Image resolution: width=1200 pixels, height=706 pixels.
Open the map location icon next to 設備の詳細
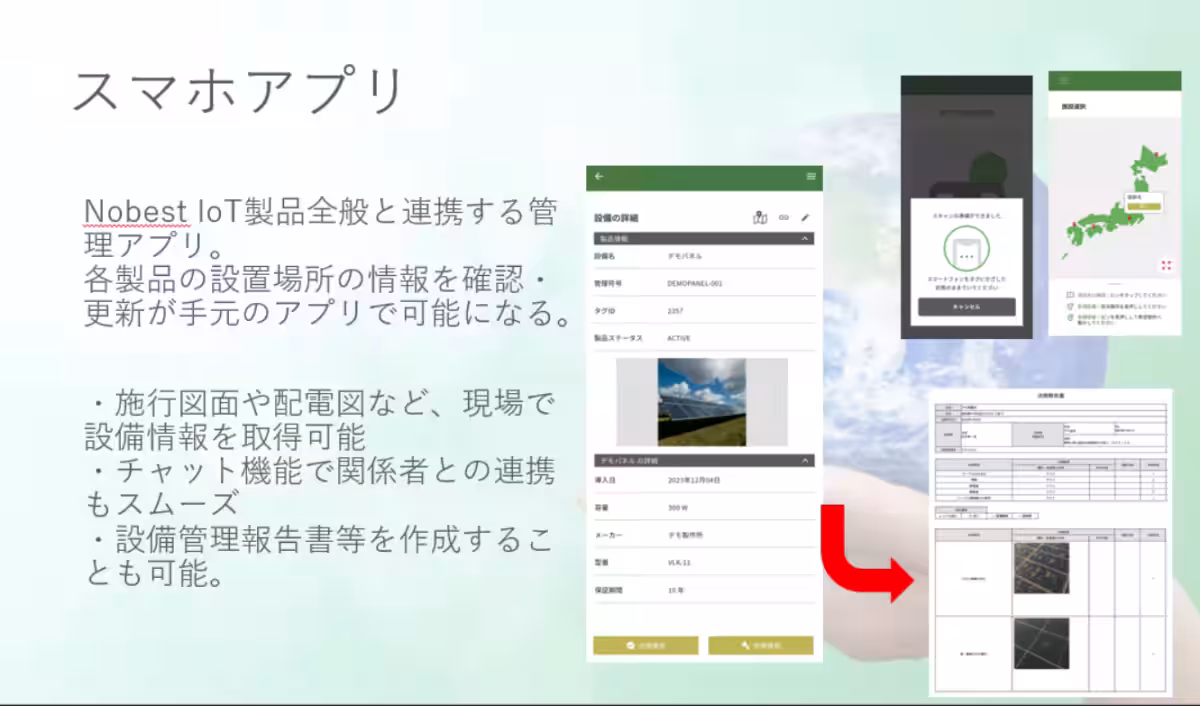pyautogui.click(x=760, y=218)
